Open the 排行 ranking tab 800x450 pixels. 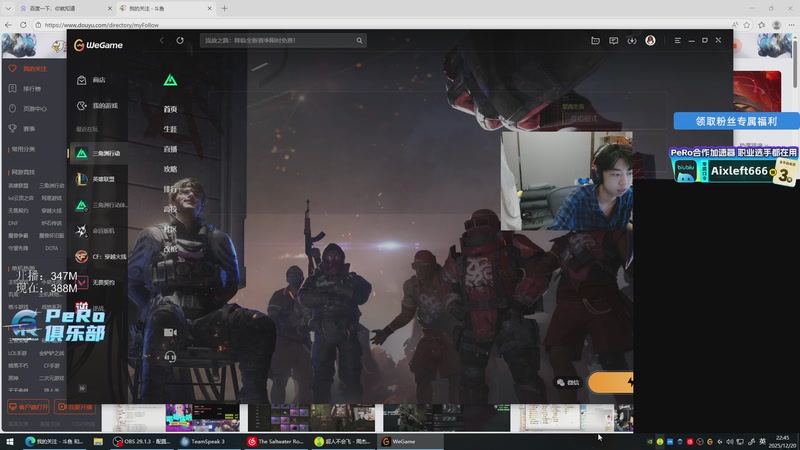point(170,189)
